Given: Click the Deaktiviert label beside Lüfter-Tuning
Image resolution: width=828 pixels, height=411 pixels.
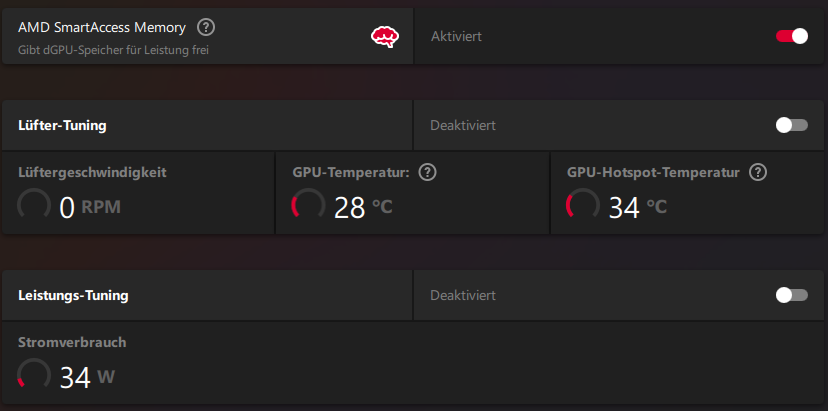Looking at the screenshot, I should (463, 126).
